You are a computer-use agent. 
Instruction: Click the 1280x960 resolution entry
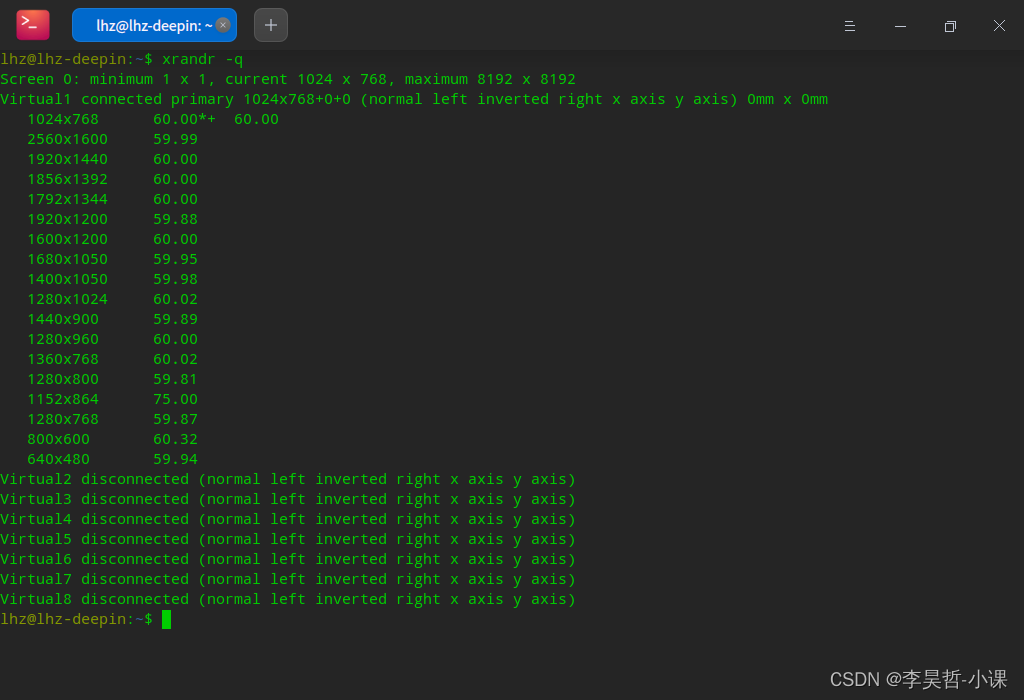coord(63,340)
